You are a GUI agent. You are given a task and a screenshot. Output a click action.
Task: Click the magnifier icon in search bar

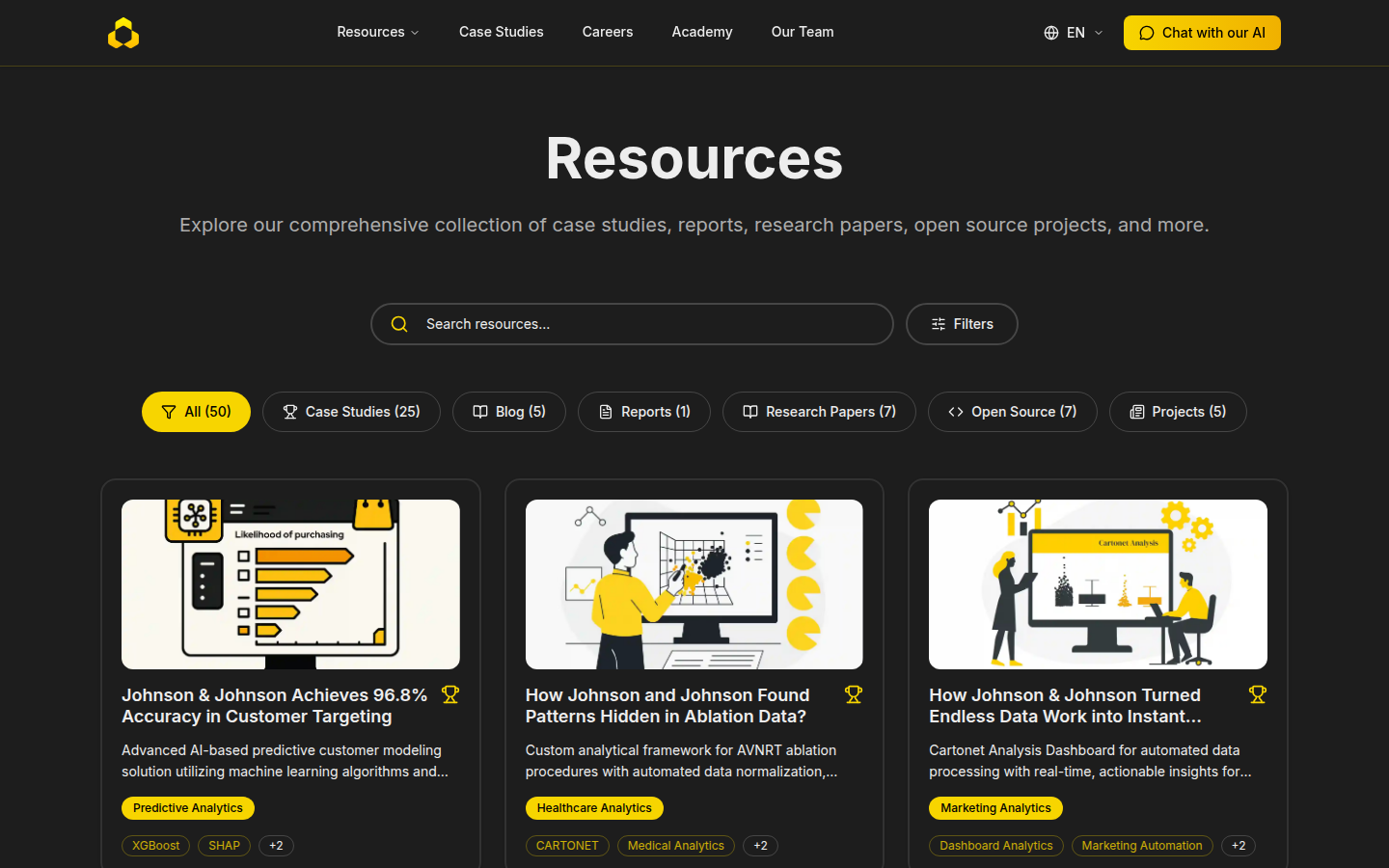click(399, 324)
